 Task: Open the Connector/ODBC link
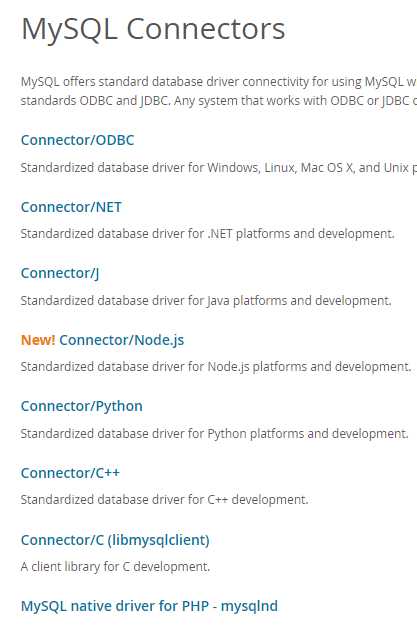tap(77, 140)
